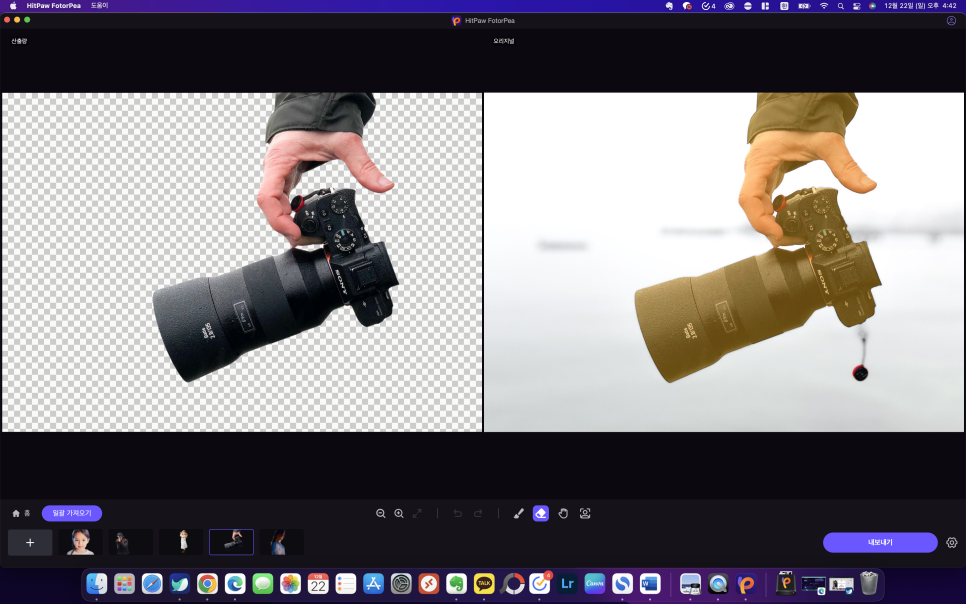The image size is (966, 604).
Task: Open Messages from the dock
Action: pos(263,583)
